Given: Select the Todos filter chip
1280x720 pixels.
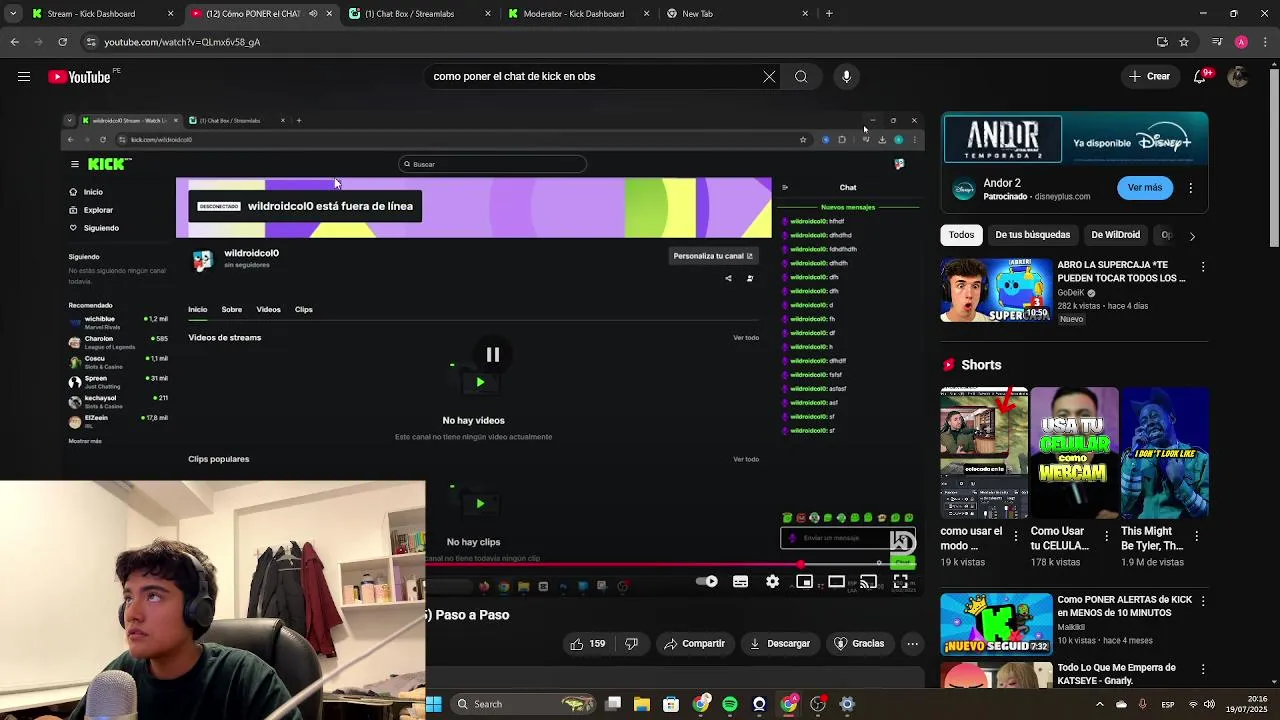Looking at the screenshot, I should point(961,235).
